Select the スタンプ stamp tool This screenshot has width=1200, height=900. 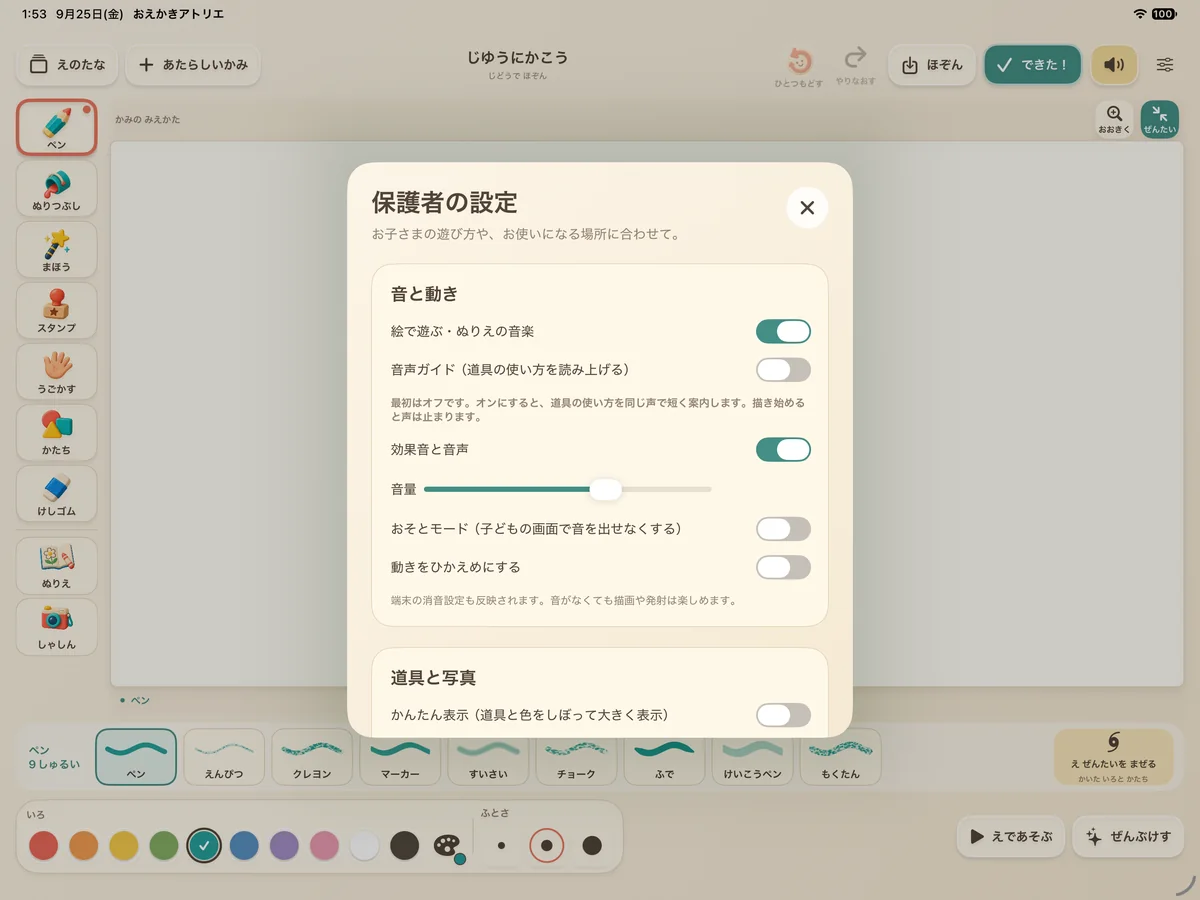(x=57, y=311)
